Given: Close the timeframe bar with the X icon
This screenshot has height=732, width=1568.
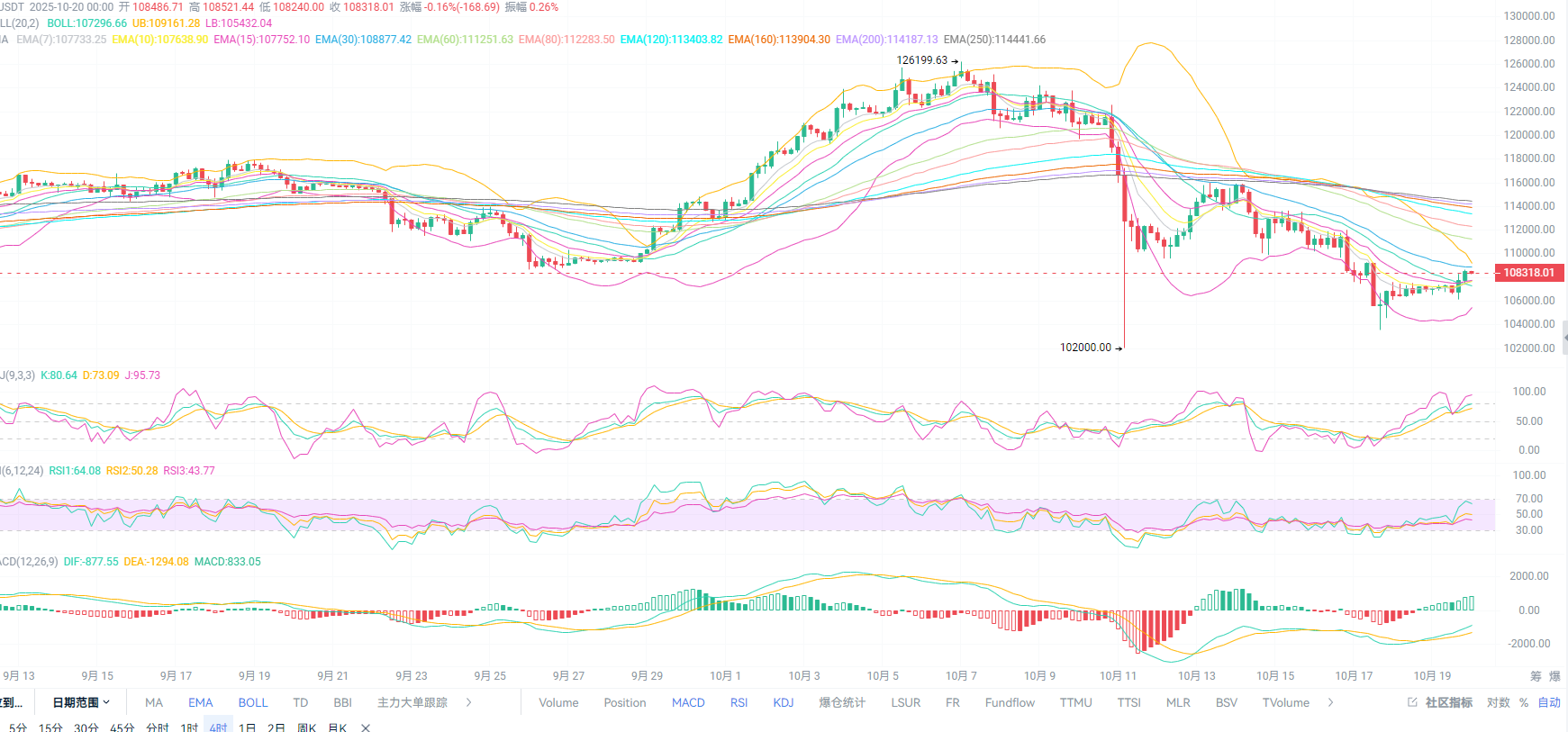Looking at the screenshot, I should tap(366, 727).
